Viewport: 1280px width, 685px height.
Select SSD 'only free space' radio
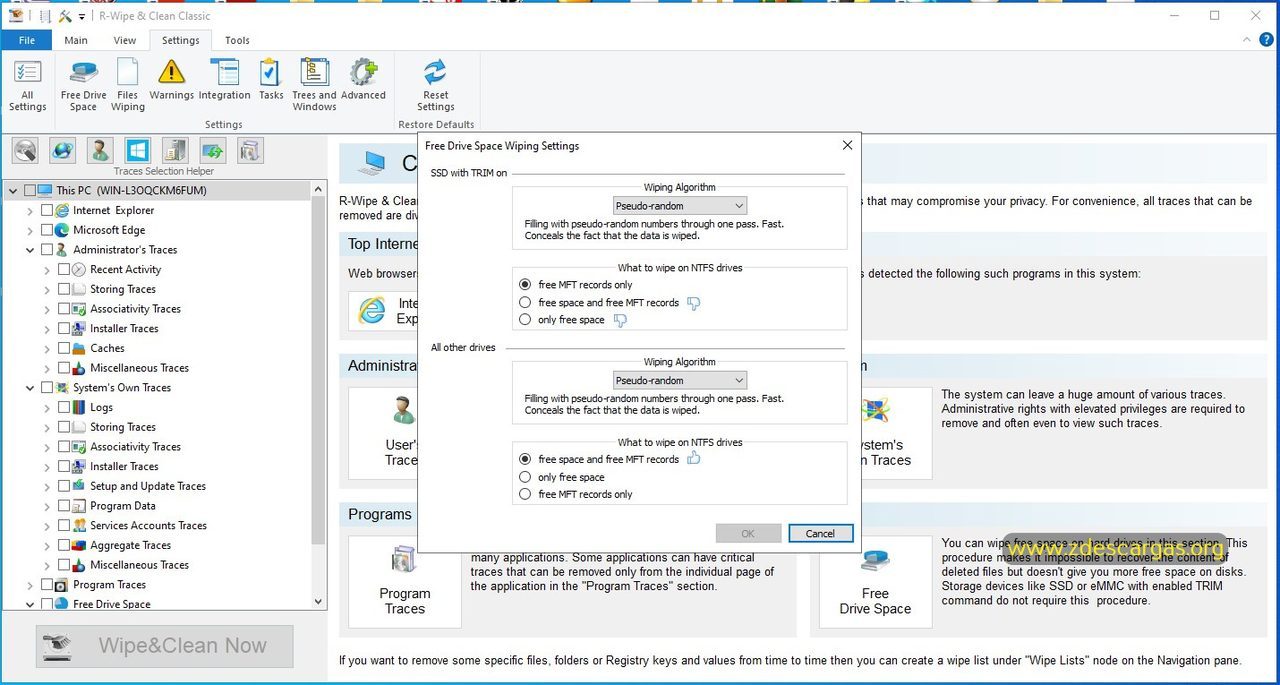pos(525,320)
